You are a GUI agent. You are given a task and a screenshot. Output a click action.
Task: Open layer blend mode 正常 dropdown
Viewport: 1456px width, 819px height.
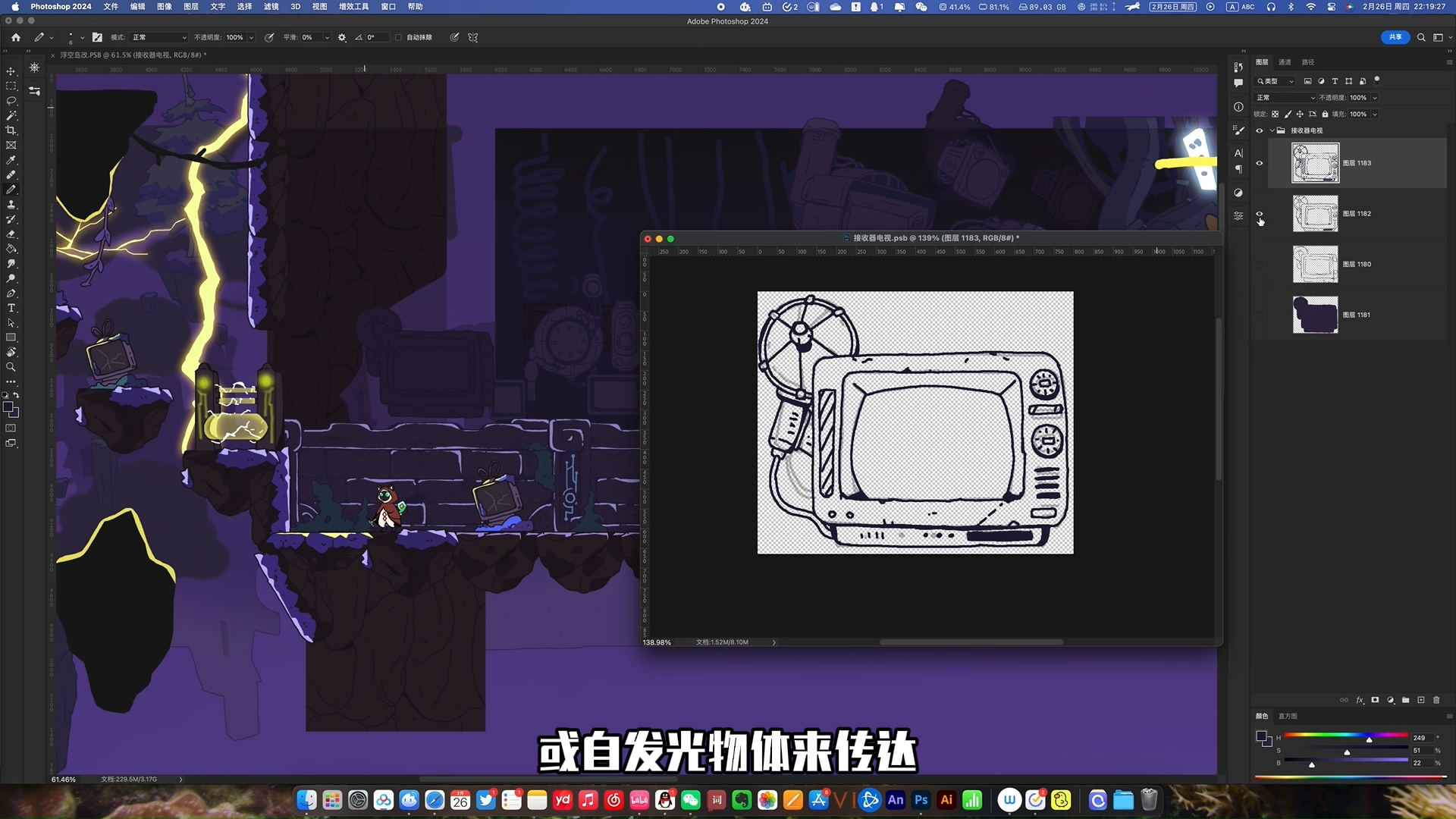point(1285,98)
